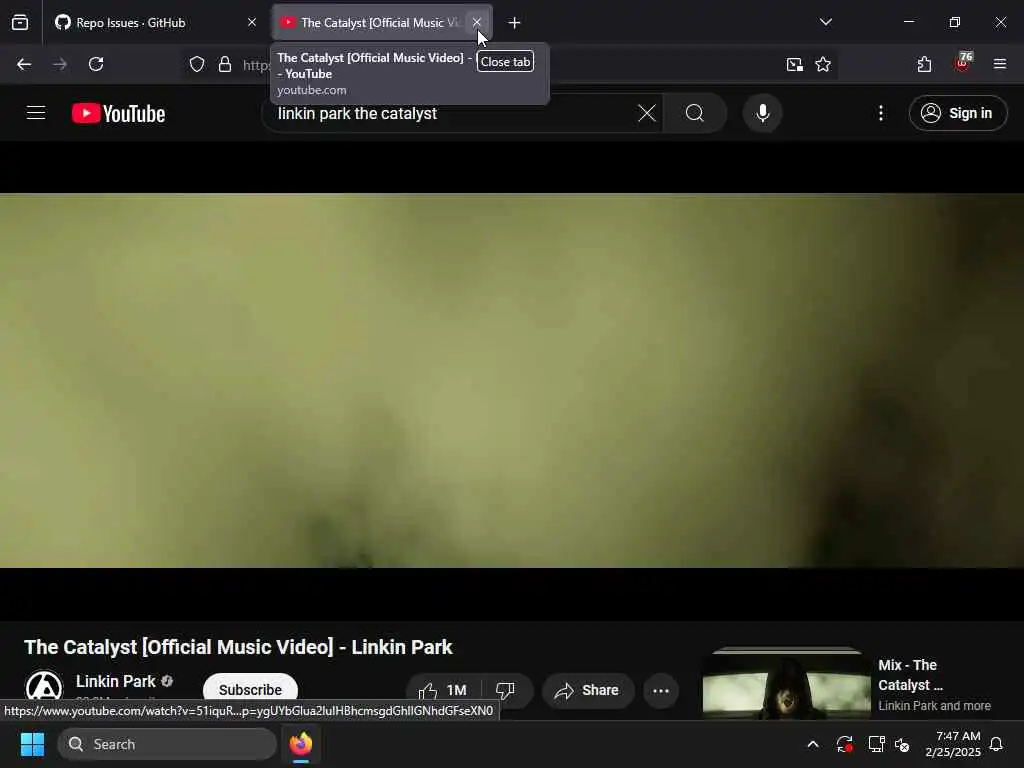Viewport: 1024px width, 768px height.
Task: Activate Firefox from the taskbar
Action: [x=300, y=744]
